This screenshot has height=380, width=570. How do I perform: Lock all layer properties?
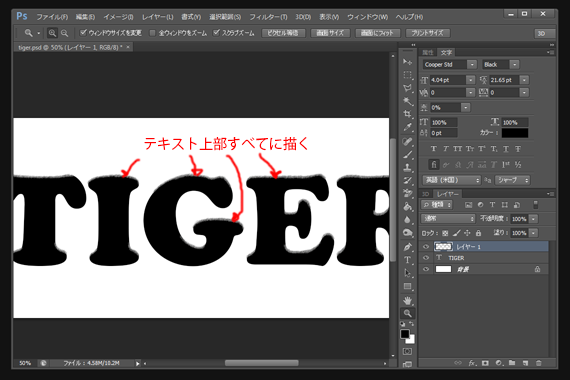[478, 233]
